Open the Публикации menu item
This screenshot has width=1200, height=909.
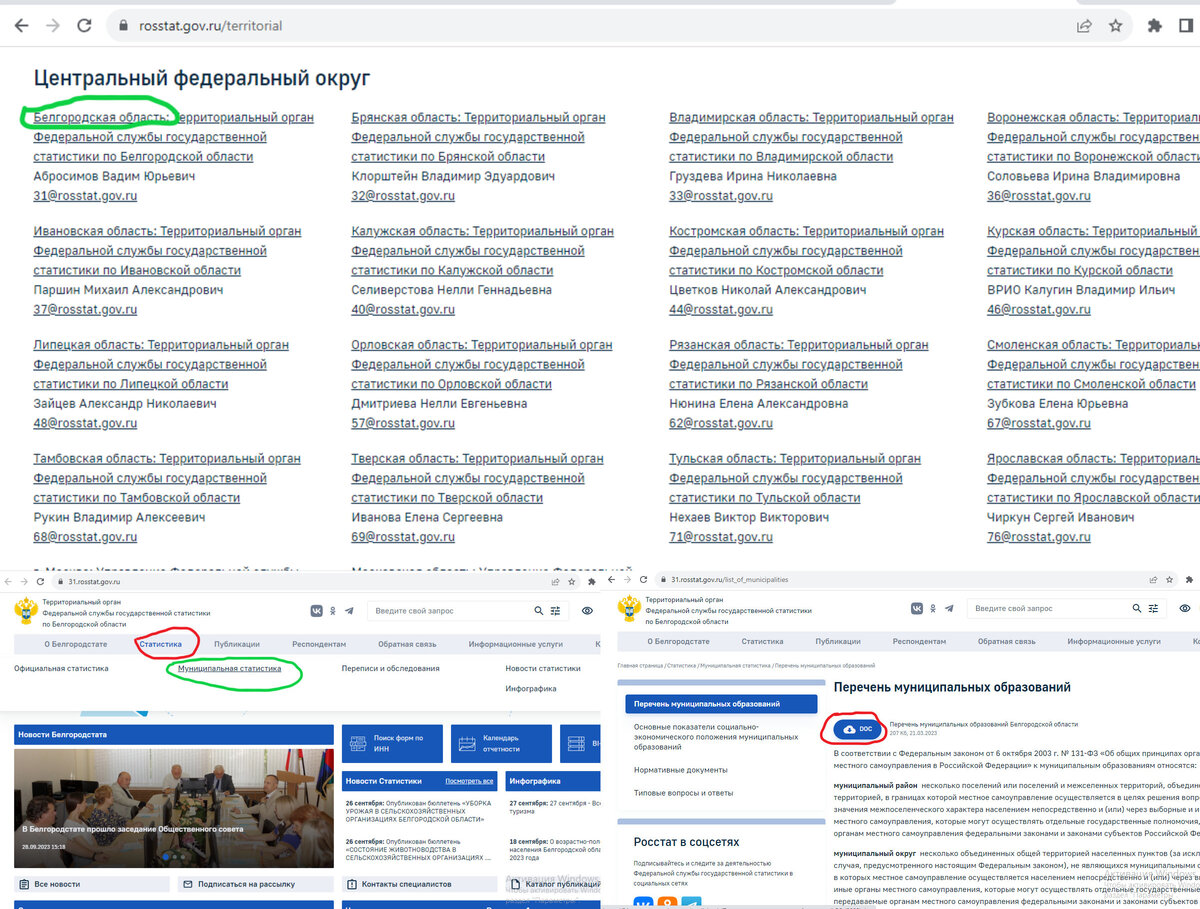click(237, 644)
